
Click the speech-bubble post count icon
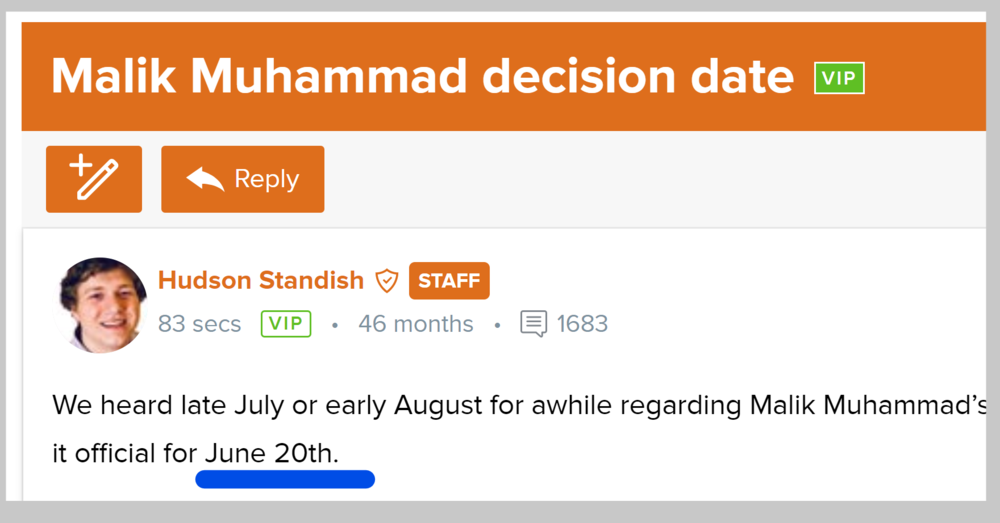pos(533,324)
